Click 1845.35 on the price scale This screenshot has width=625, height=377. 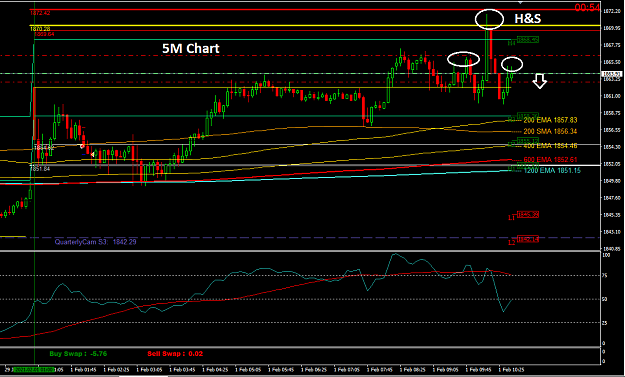[x=611, y=215]
